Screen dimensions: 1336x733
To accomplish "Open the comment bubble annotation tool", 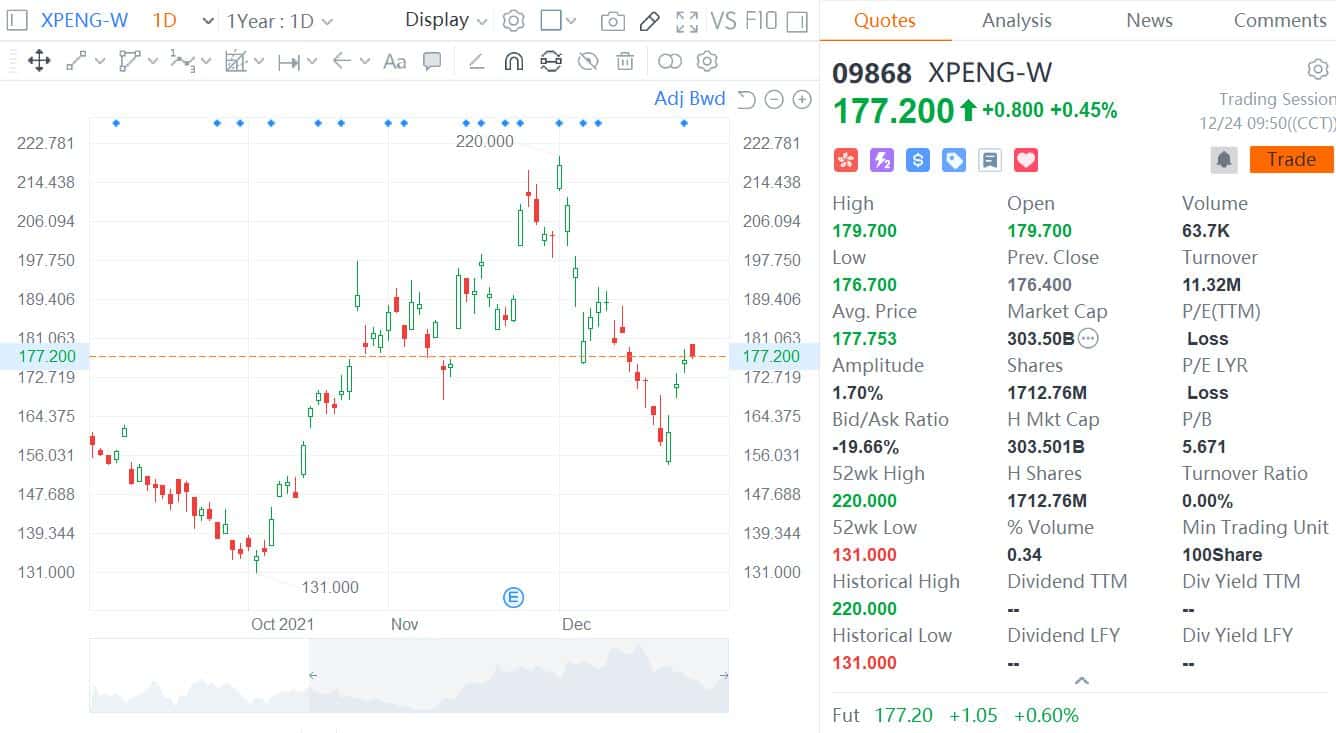I will point(432,61).
